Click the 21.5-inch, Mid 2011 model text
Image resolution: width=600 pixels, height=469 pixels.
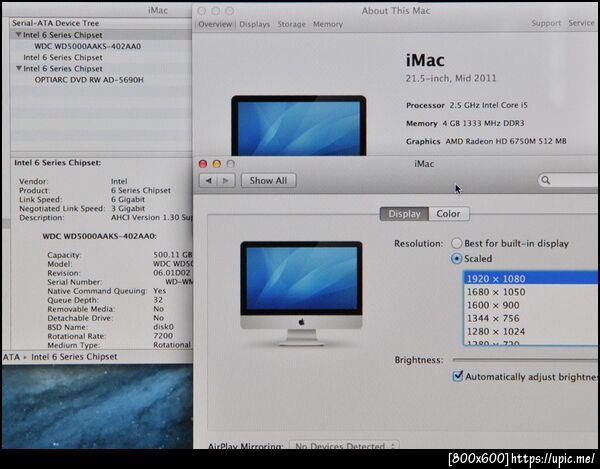[451, 78]
